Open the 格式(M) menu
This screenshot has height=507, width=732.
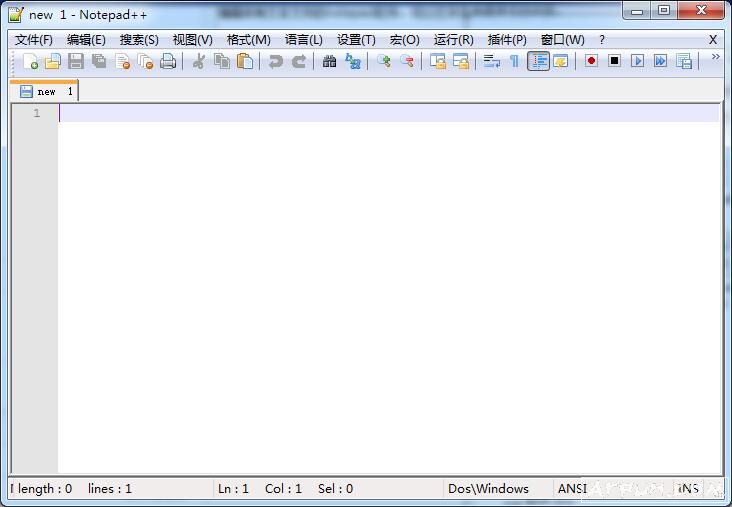[x=248, y=40]
